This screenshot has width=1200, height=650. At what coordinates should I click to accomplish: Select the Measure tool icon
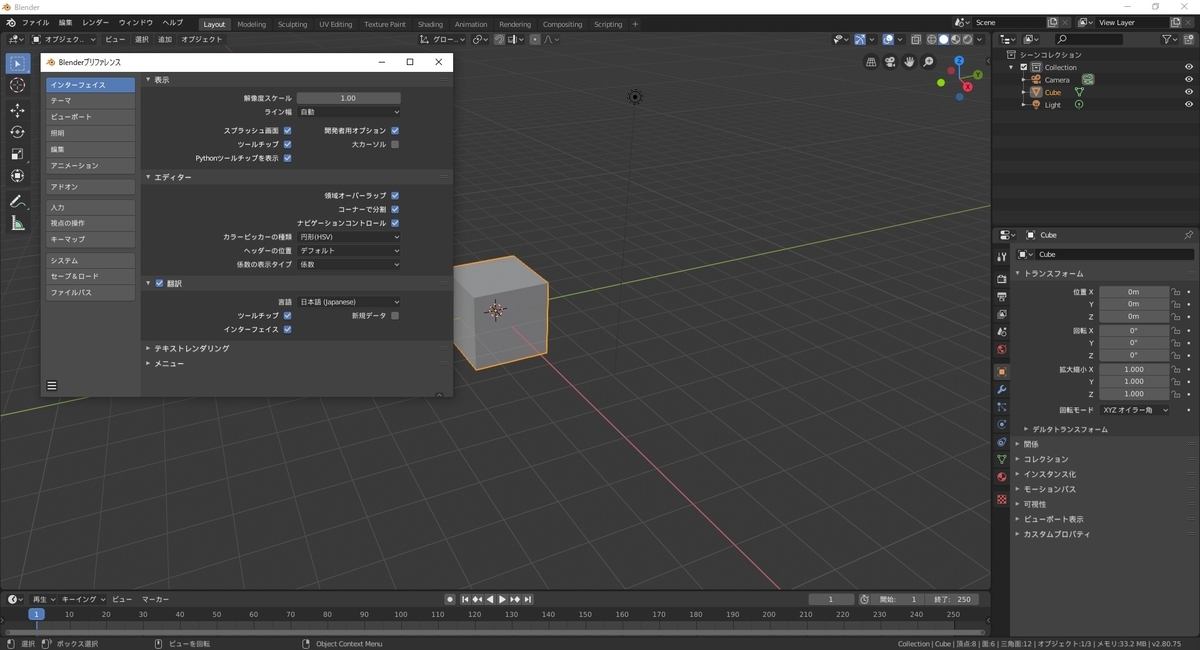tap(17, 223)
